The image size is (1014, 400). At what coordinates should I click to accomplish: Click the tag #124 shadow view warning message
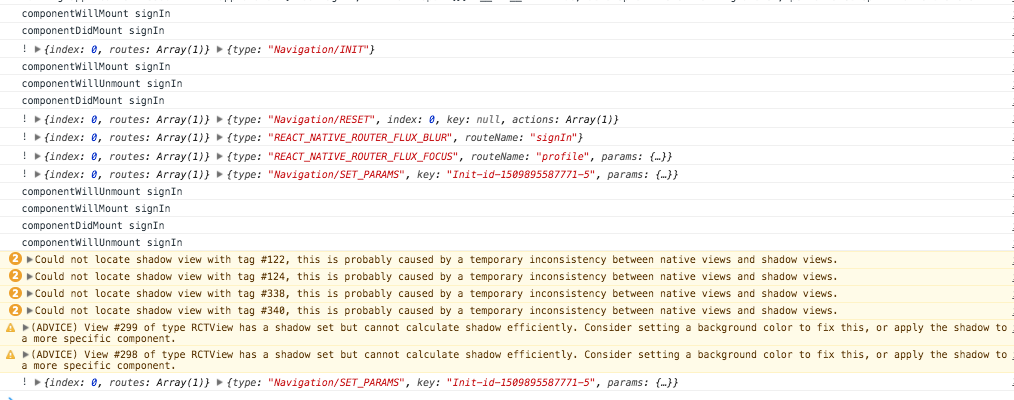(436, 277)
